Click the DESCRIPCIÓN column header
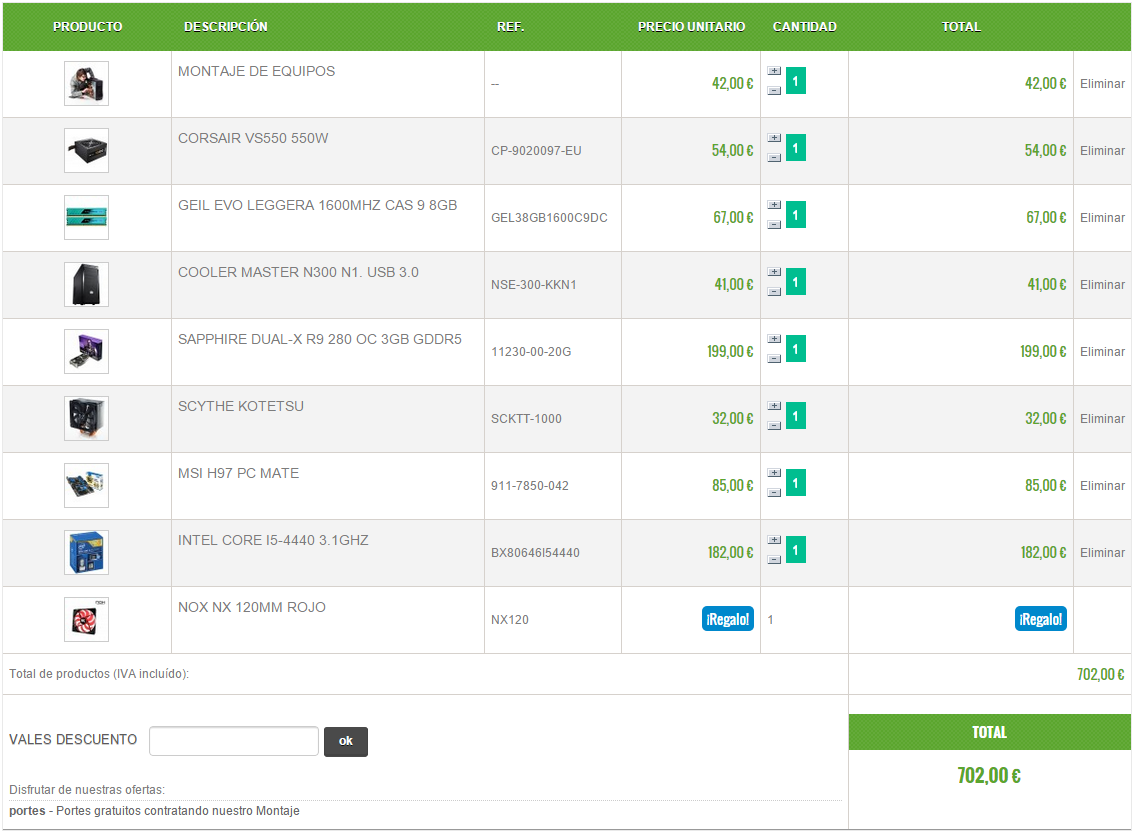Image resolution: width=1137 pixels, height=835 pixels. click(x=226, y=27)
